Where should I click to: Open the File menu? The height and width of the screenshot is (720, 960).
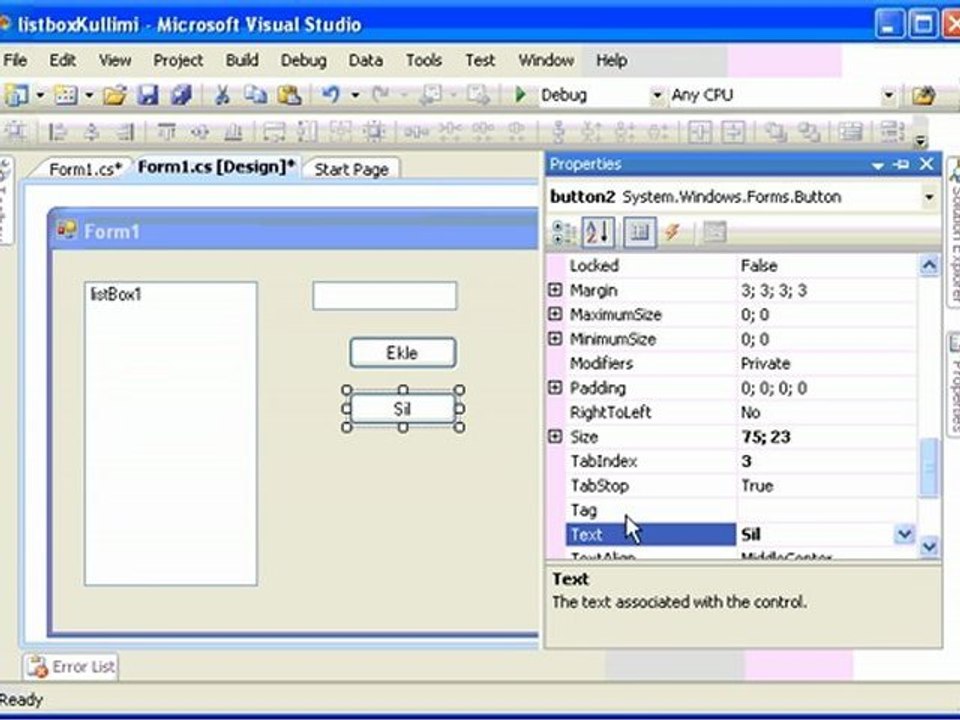click(x=15, y=60)
